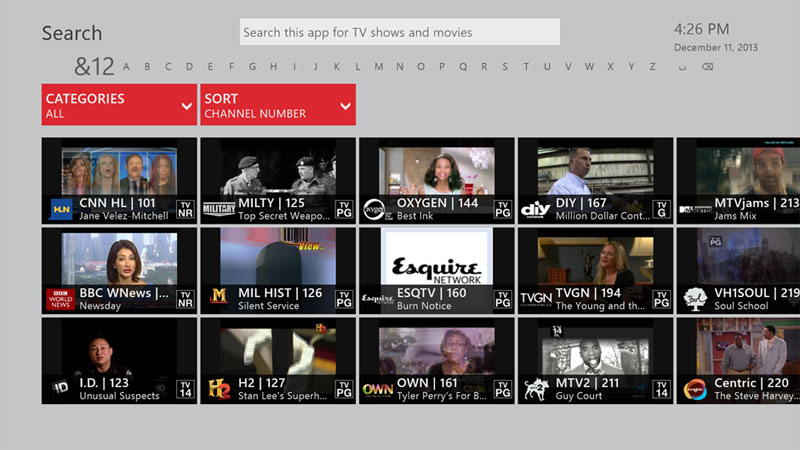Select letter M on the alphabet bar
The width and height of the screenshot is (800, 450).
(379, 67)
